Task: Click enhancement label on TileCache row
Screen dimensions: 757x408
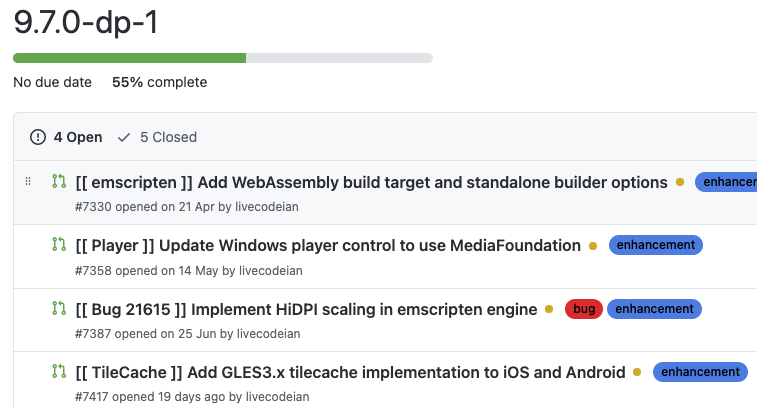Action: coord(700,372)
